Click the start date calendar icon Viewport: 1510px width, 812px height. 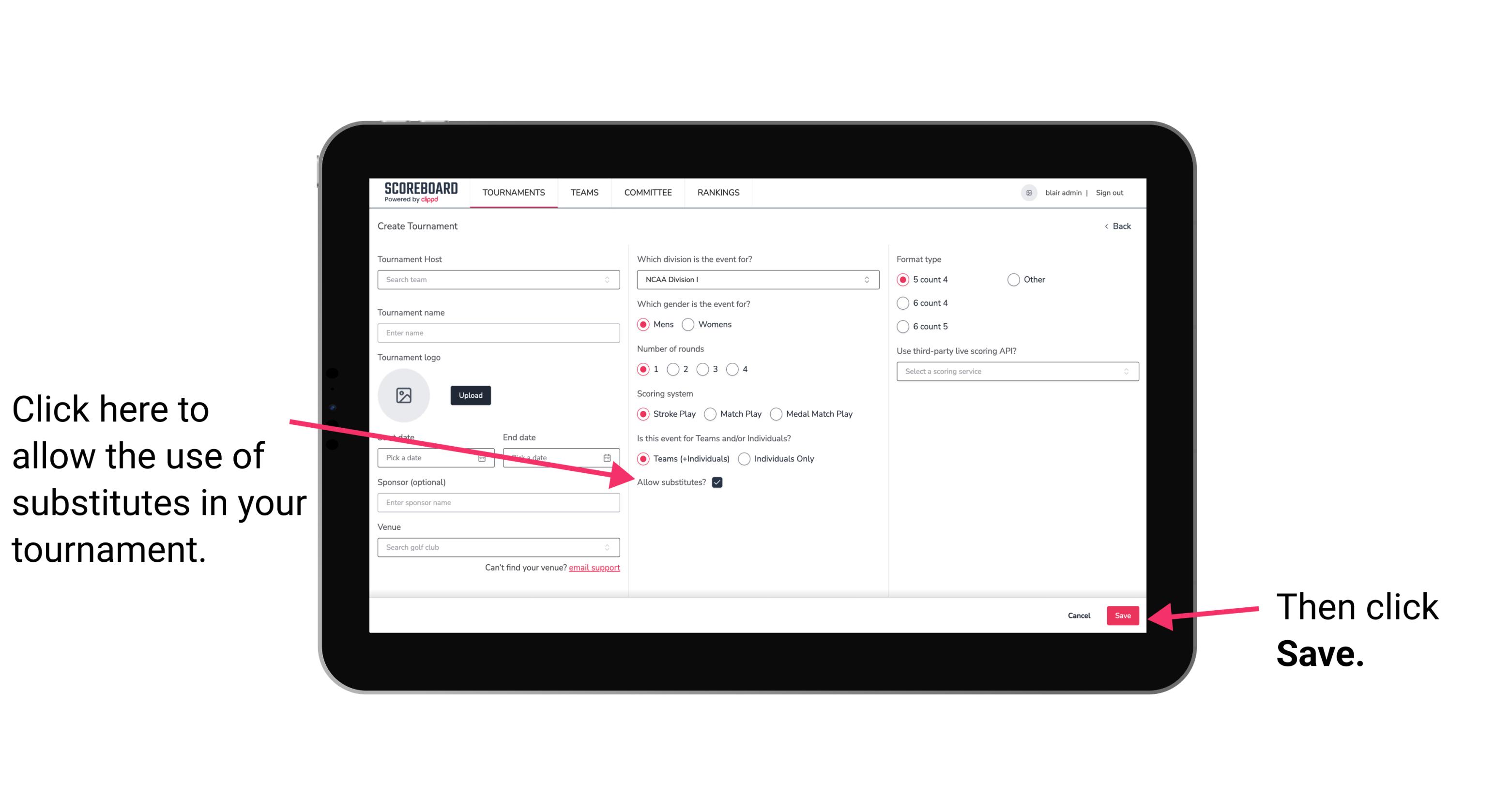tap(483, 457)
